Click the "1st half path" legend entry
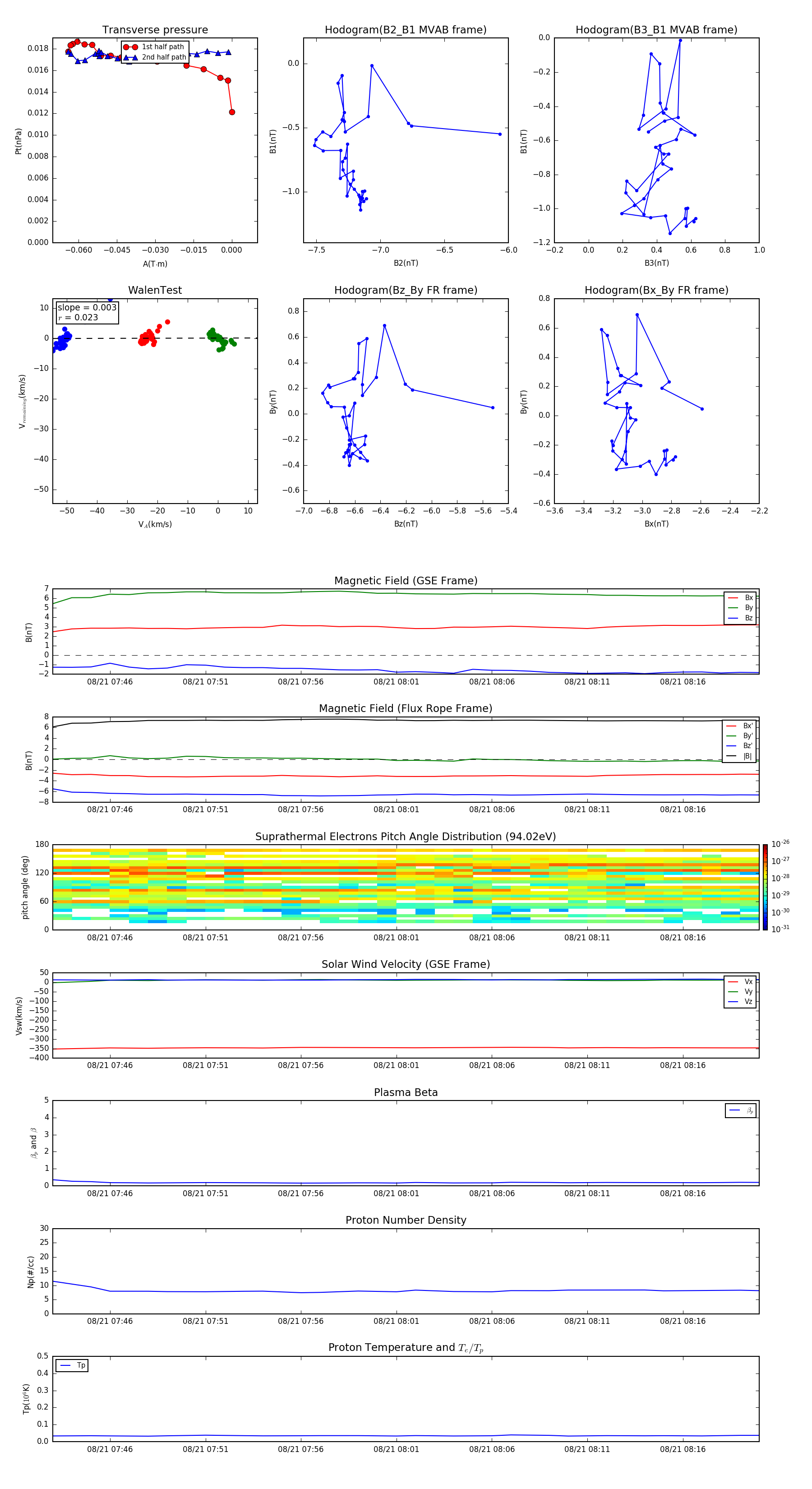The width and height of the screenshot is (812, 1489). [155, 47]
